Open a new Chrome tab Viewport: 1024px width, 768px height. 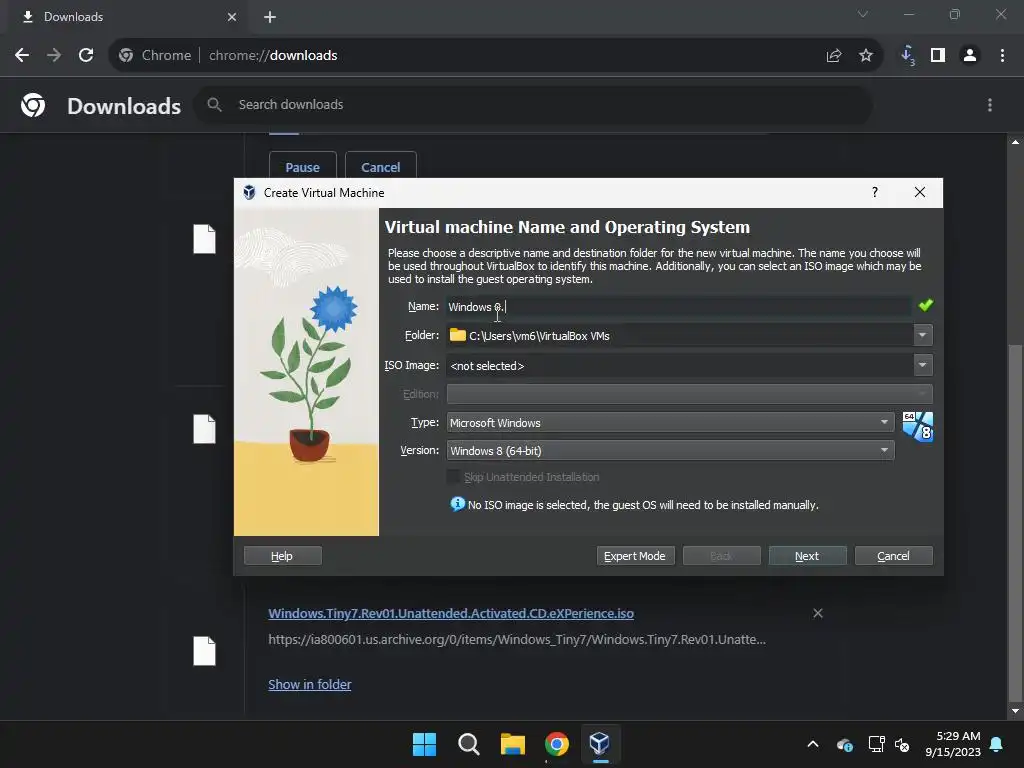coord(270,17)
